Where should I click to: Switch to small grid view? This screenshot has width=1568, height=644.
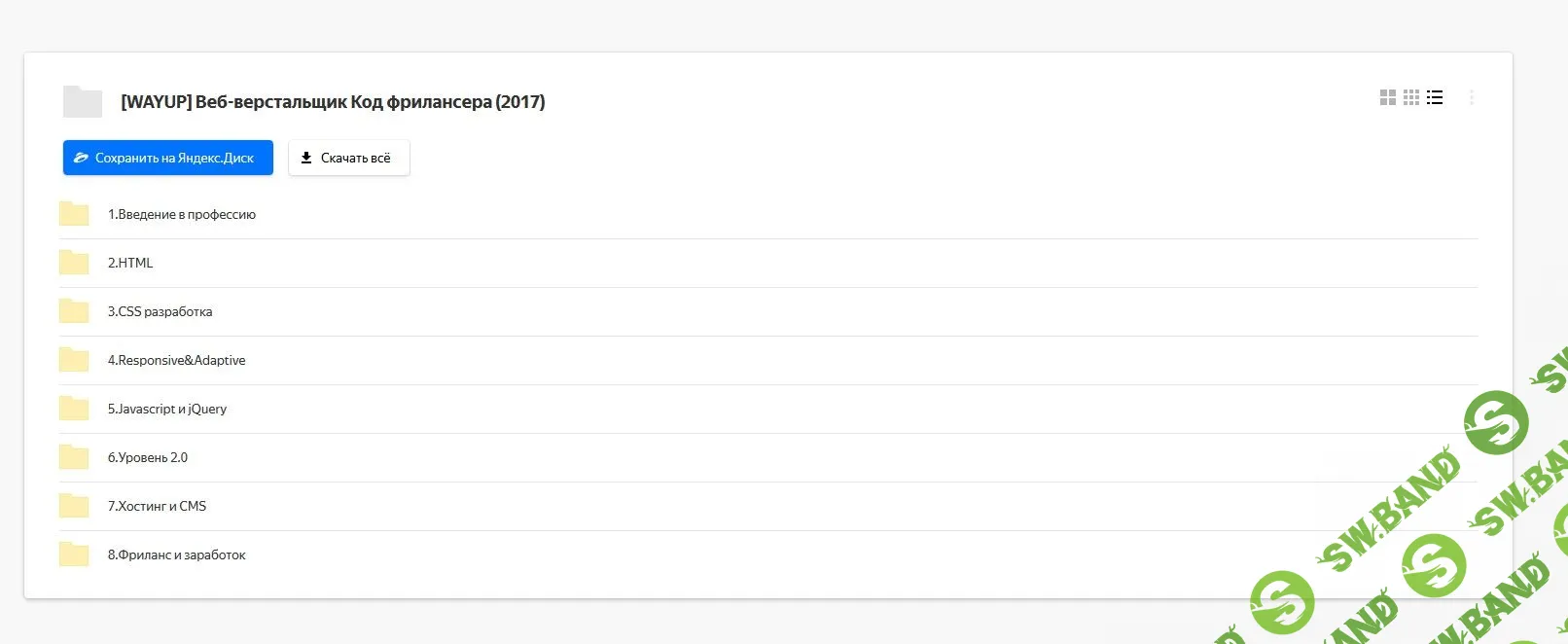pyautogui.click(x=1411, y=97)
